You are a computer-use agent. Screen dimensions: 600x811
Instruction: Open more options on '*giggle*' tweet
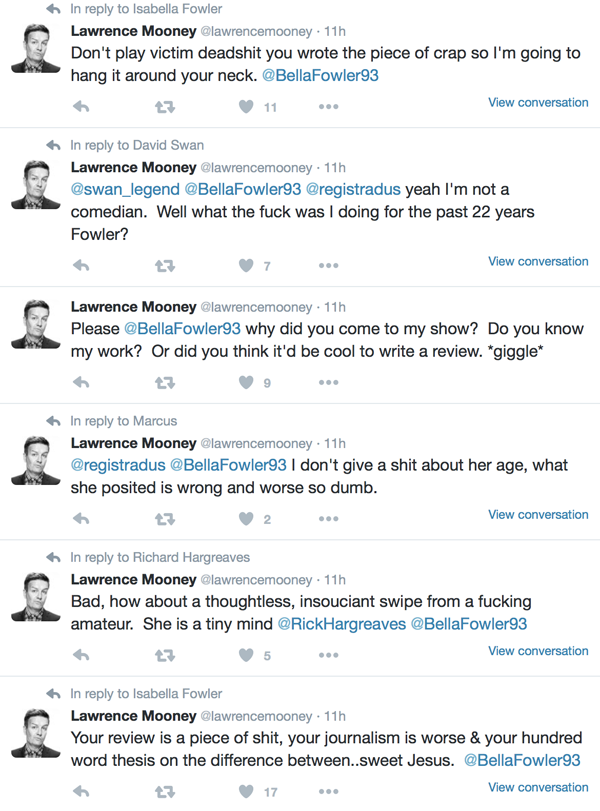pos(328,382)
